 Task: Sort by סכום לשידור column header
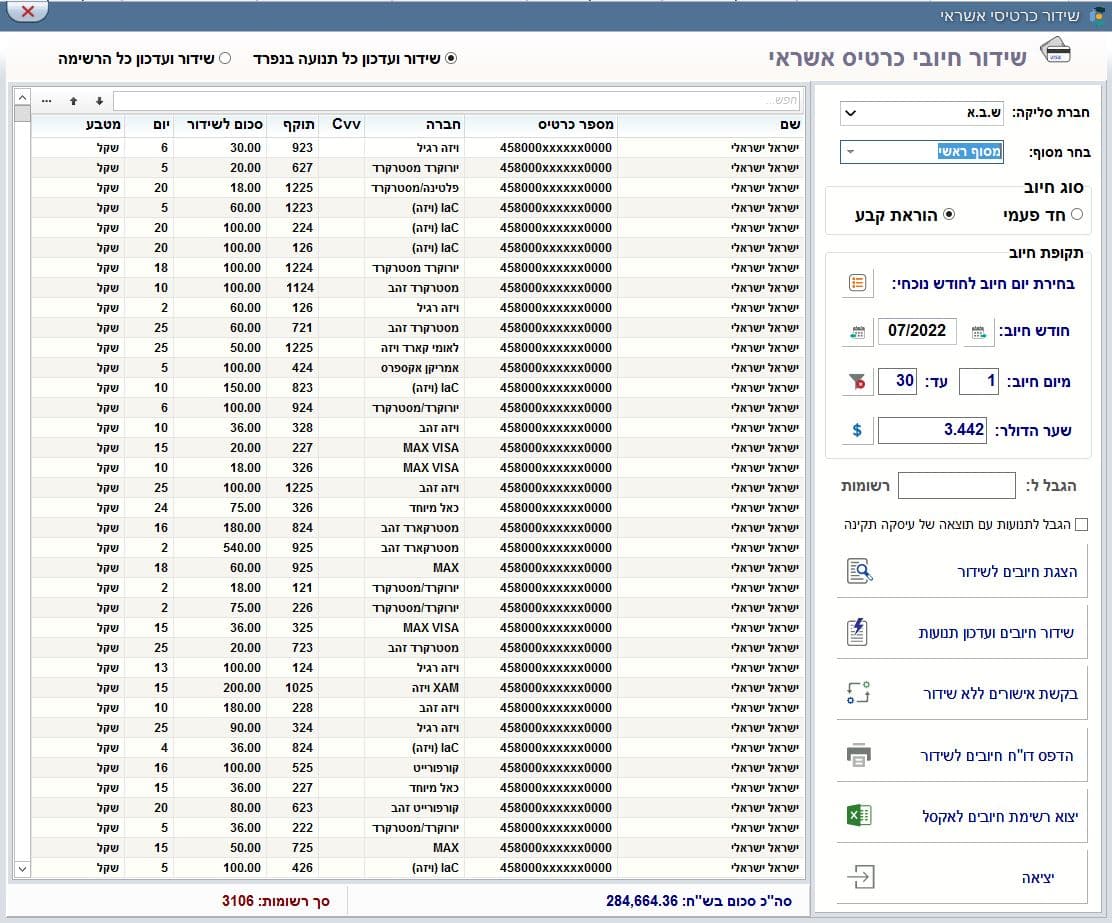(224, 125)
